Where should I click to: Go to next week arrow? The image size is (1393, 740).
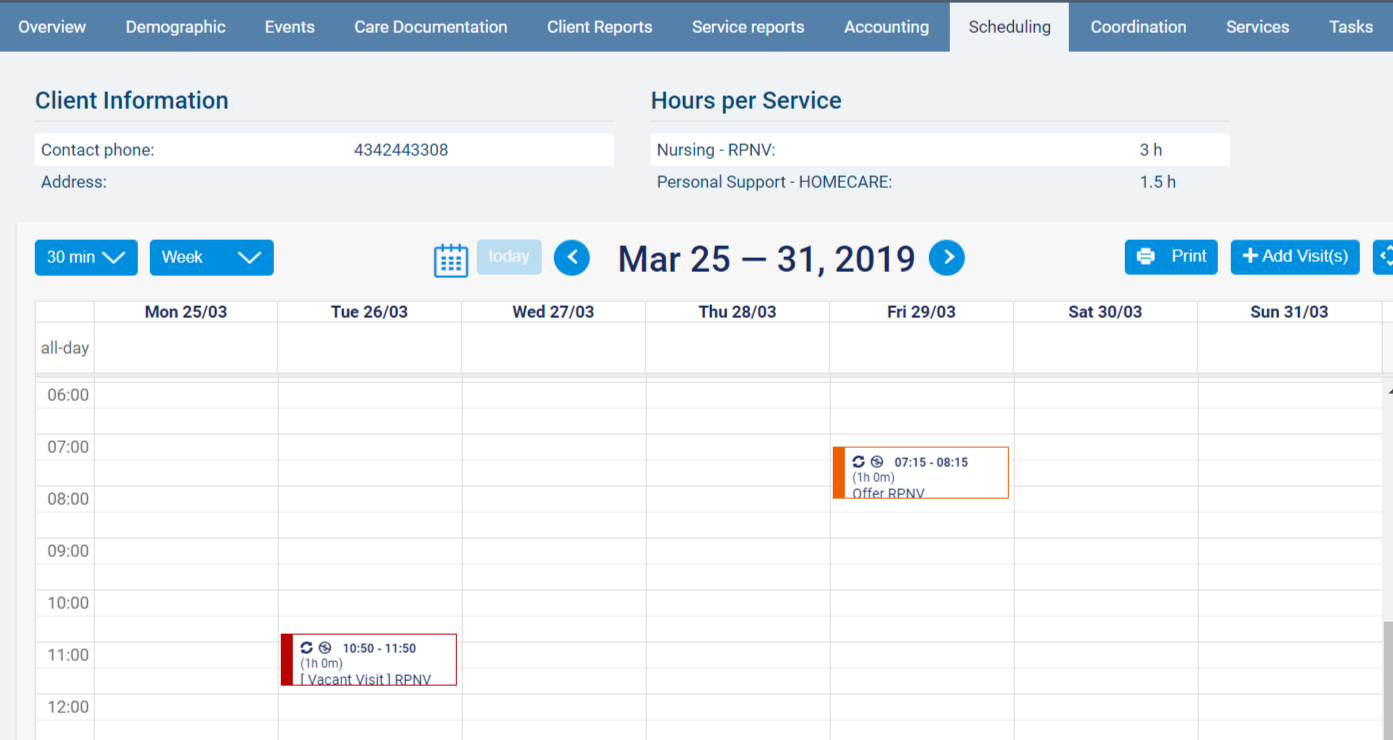coord(947,258)
